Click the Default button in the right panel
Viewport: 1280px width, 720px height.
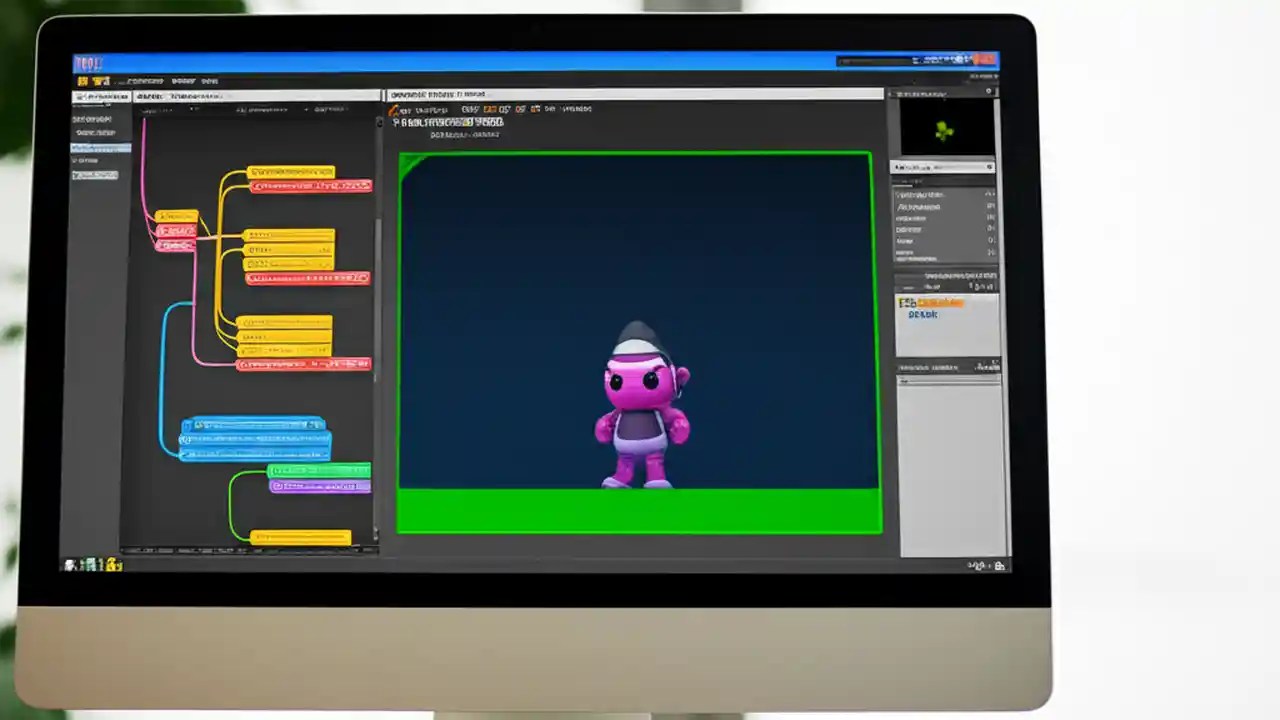[921, 314]
